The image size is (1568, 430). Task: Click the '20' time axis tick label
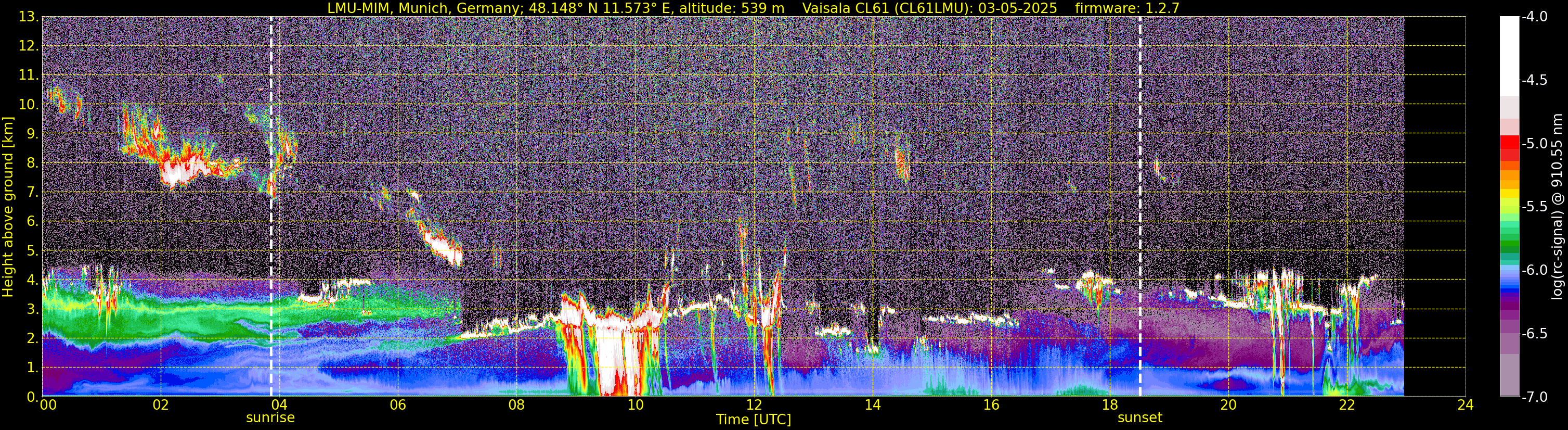click(1228, 405)
